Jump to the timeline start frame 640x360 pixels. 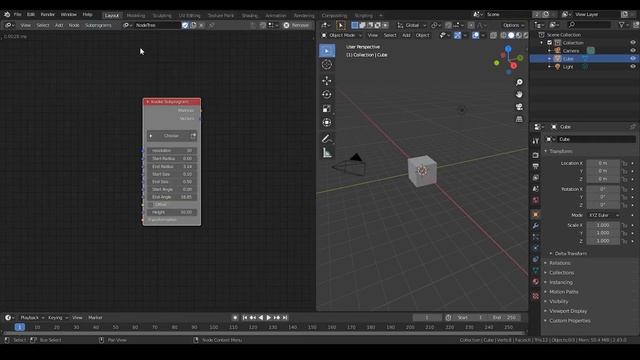244,318
